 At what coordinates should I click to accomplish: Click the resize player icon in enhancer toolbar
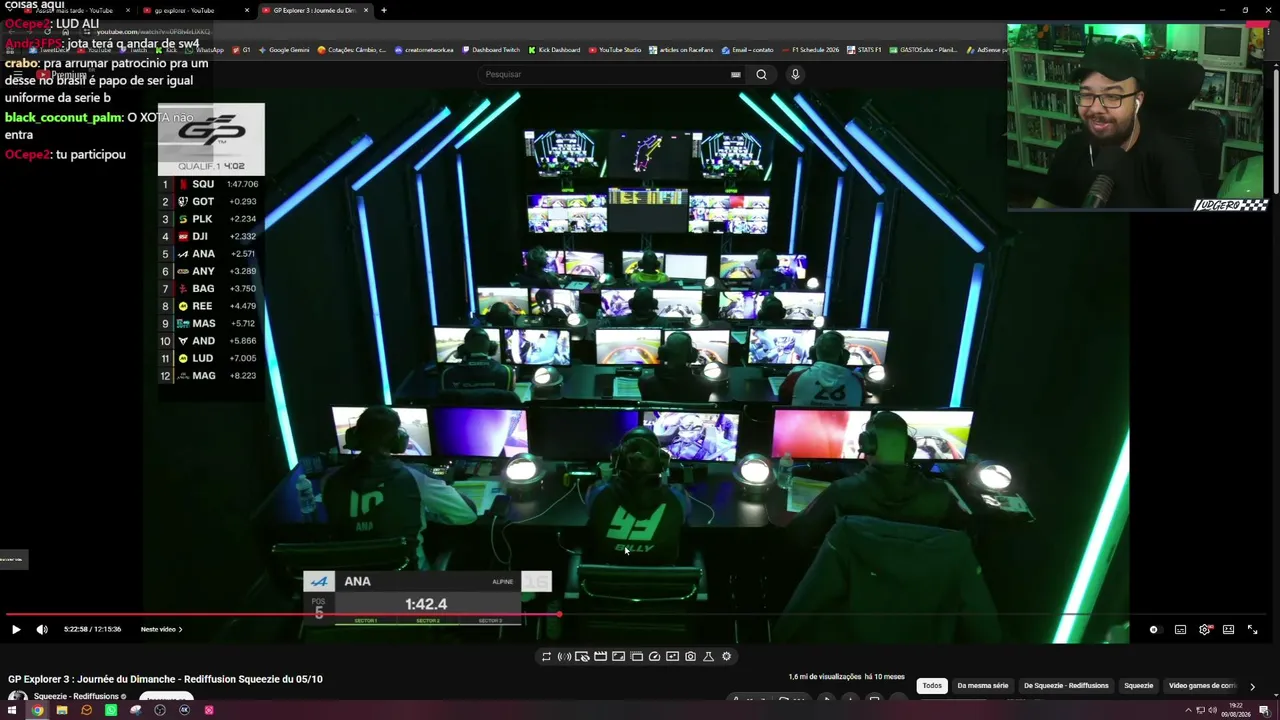point(618,656)
